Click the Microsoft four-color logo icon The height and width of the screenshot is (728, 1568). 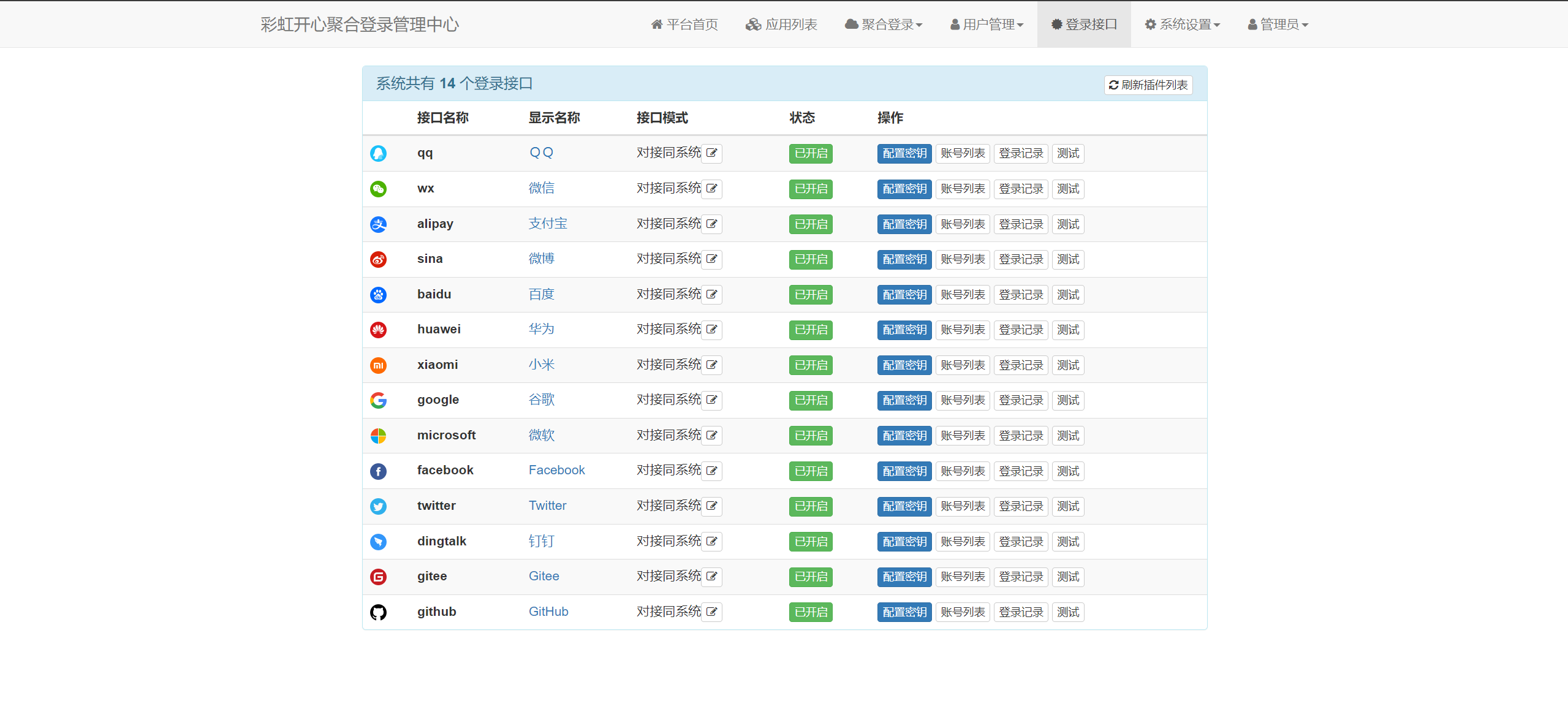(378, 436)
